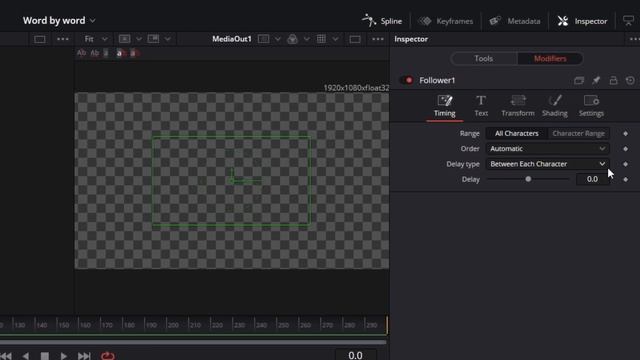Screen dimensions: 640x360
Task: Click the single viewer icon right of grid
Action: pos(355,39)
